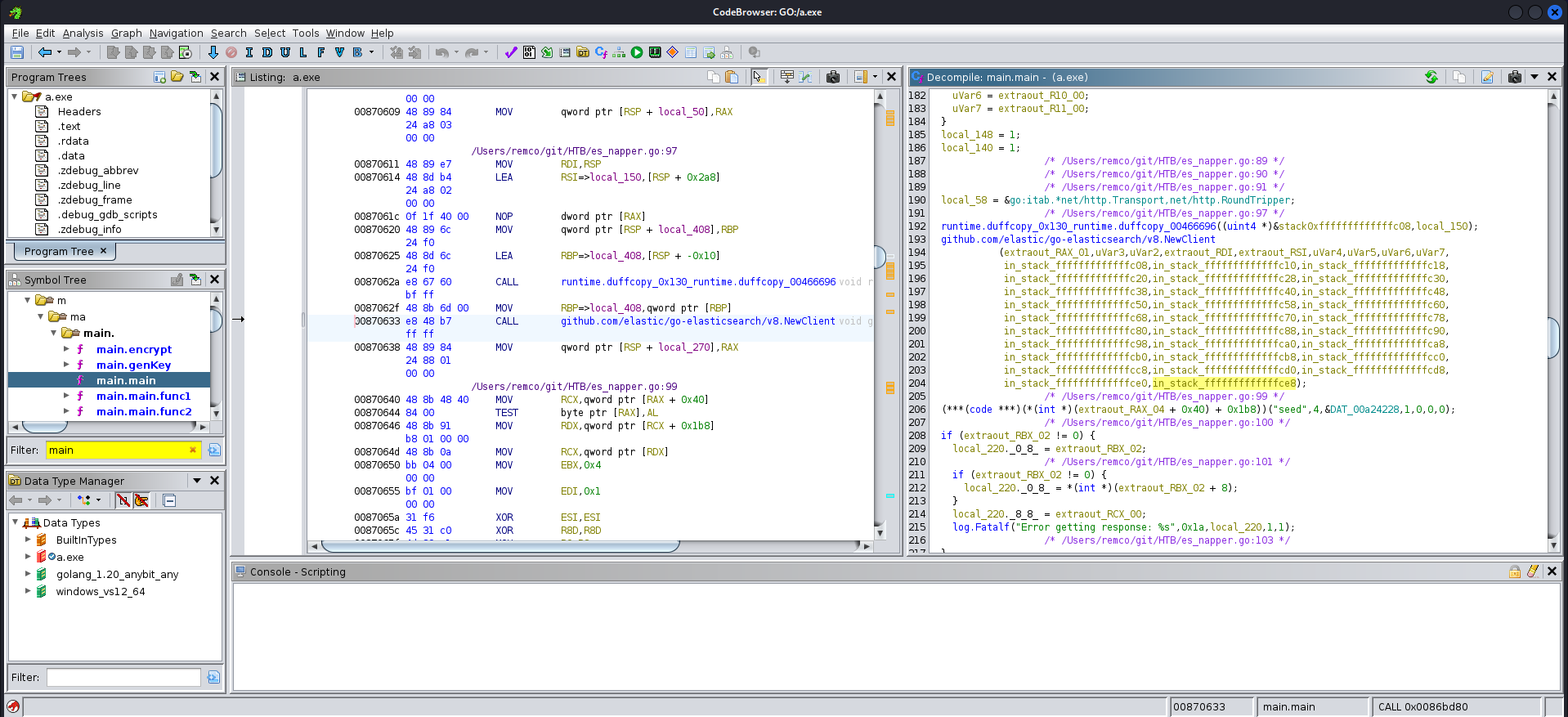
Task: Click the Define Data 'D' toolbar icon
Action: [x=267, y=52]
